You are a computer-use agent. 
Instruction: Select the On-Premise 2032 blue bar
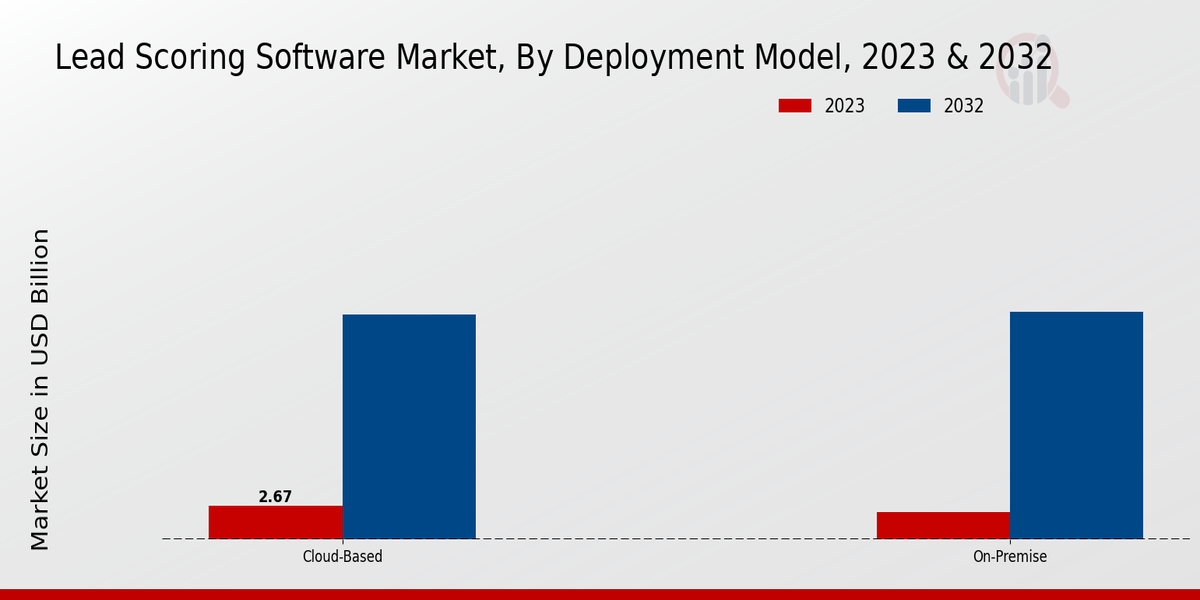pos(1076,425)
